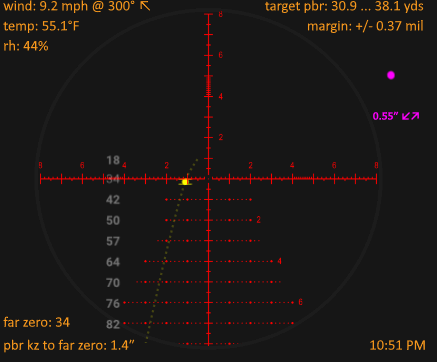This screenshot has width=437, height=362.
Task: Click the reticle center crosshair
Action: tap(209, 179)
